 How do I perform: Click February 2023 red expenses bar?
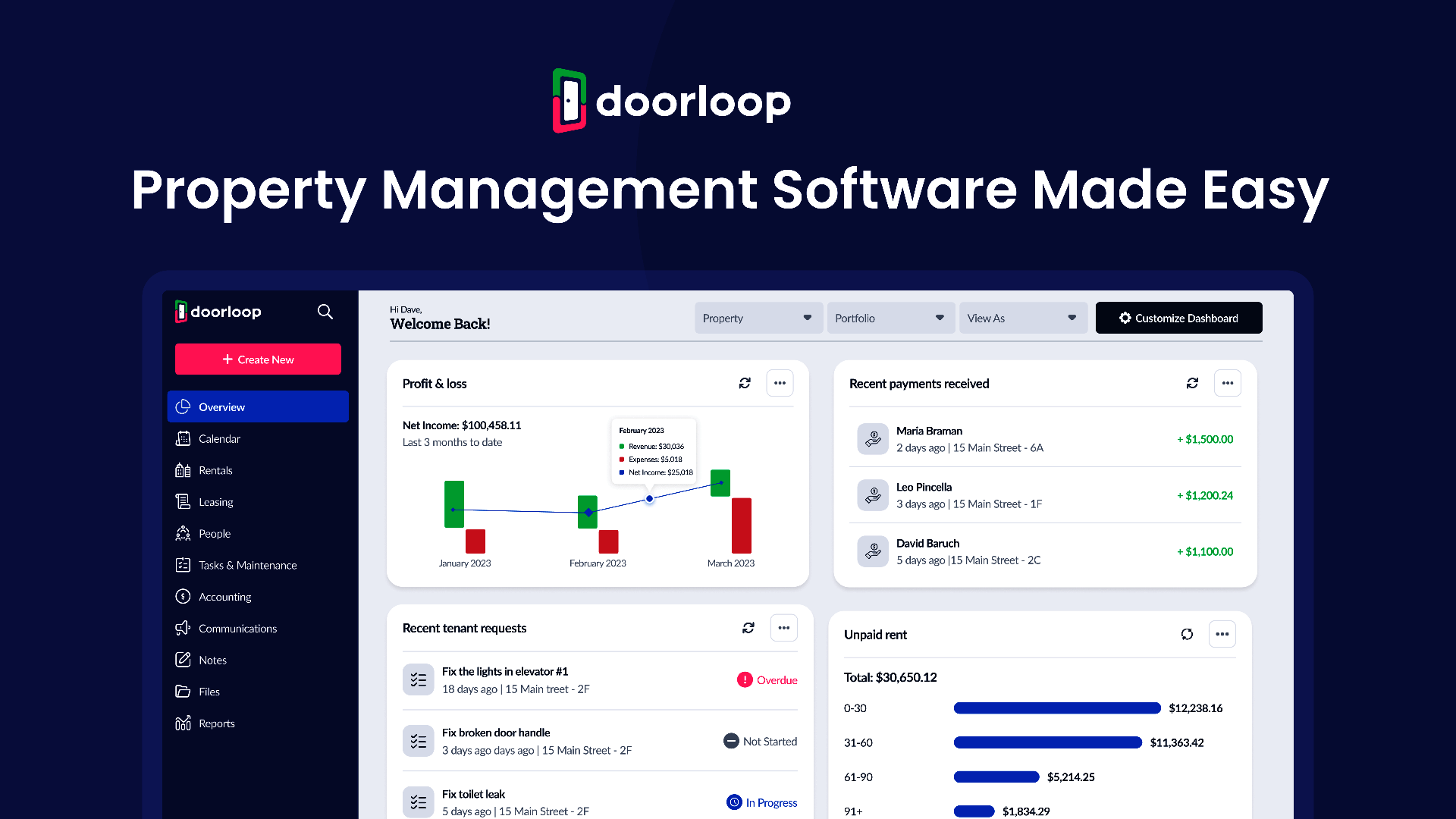[x=608, y=541]
